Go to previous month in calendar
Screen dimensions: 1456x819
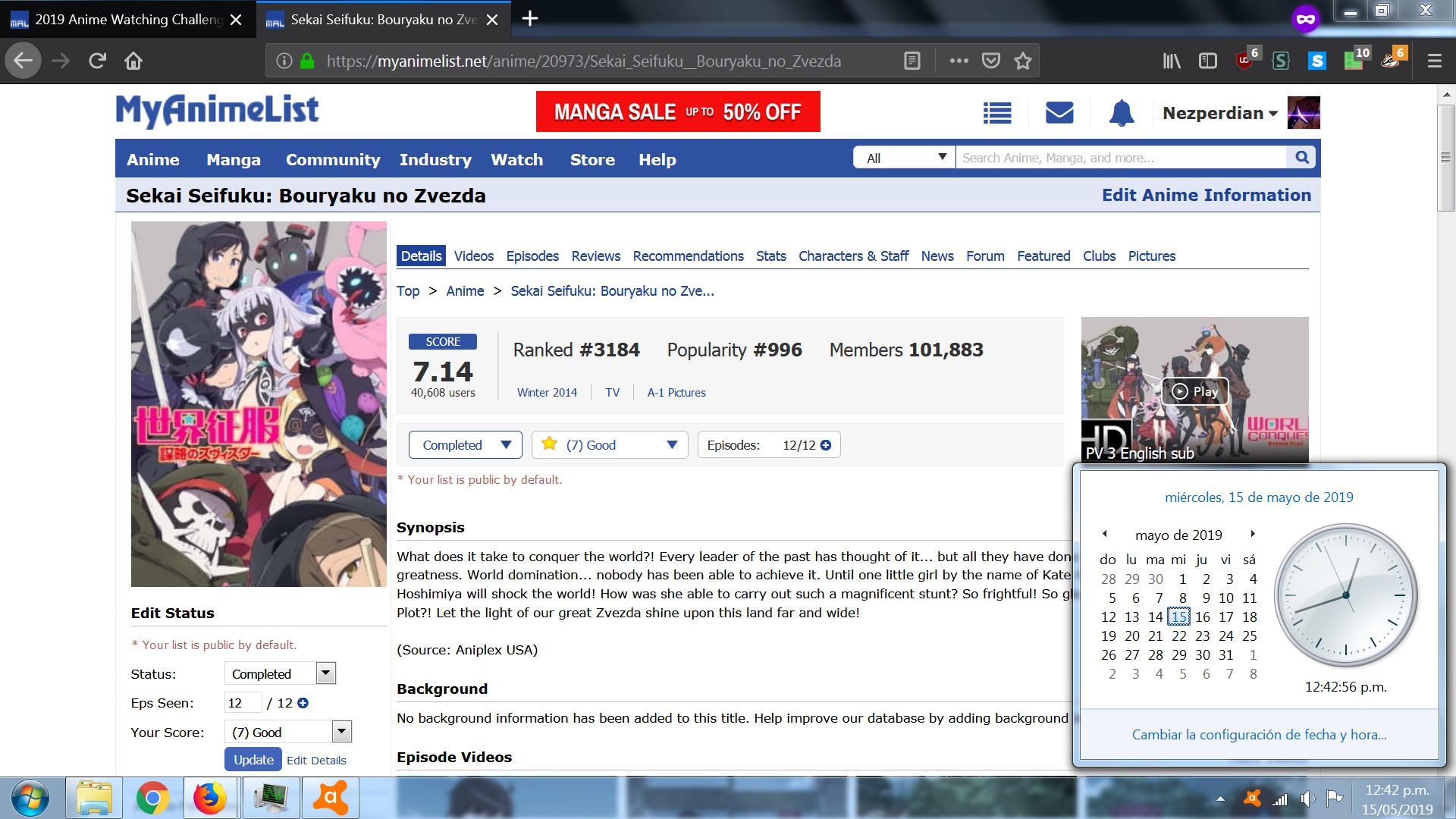coord(1105,534)
